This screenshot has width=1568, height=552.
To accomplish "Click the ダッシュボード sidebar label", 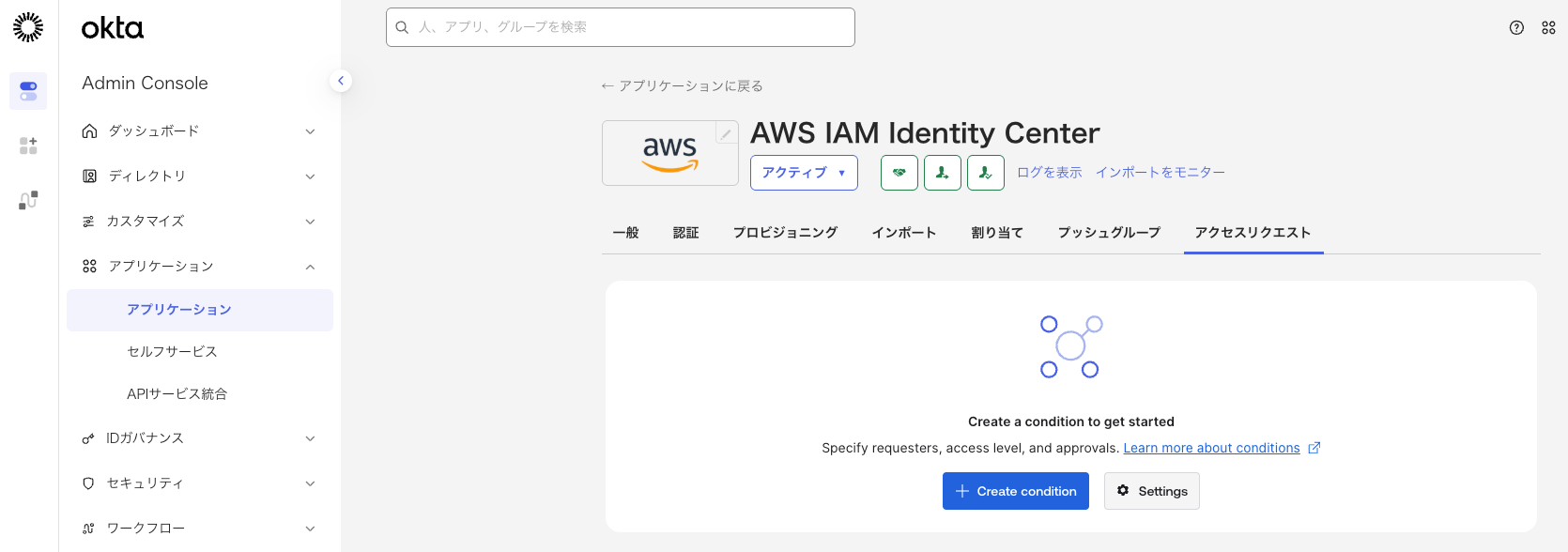I will (x=153, y=131).
